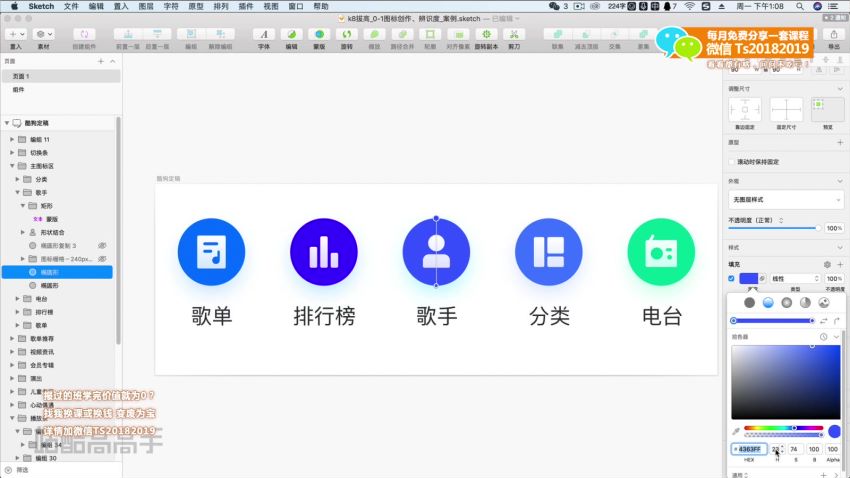Click the 排行榜 bar chart icon on canvas
Image resolution: width=850 pixels, height=478 pixels.
[x=324, y=252]
